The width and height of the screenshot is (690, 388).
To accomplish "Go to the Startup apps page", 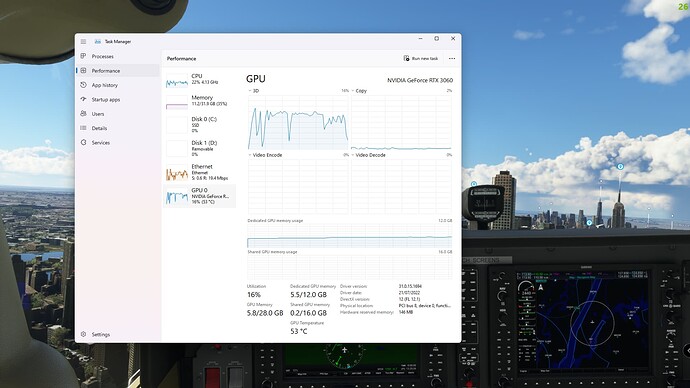I will click(117, 99).
